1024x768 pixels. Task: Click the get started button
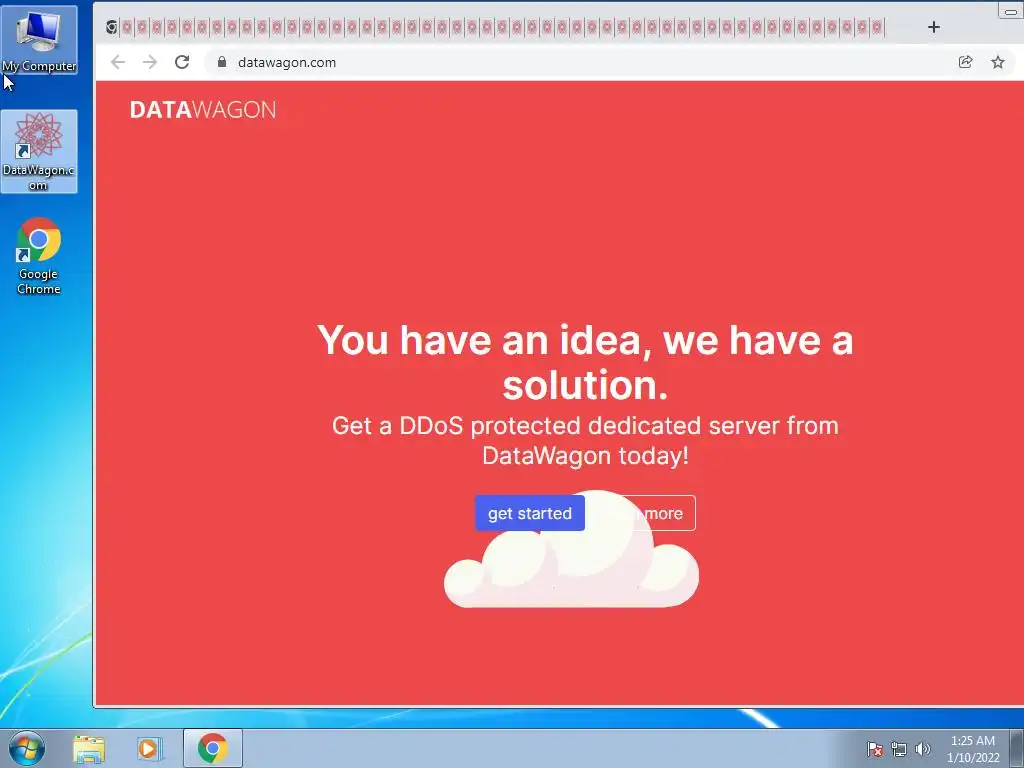click(530, 513)
